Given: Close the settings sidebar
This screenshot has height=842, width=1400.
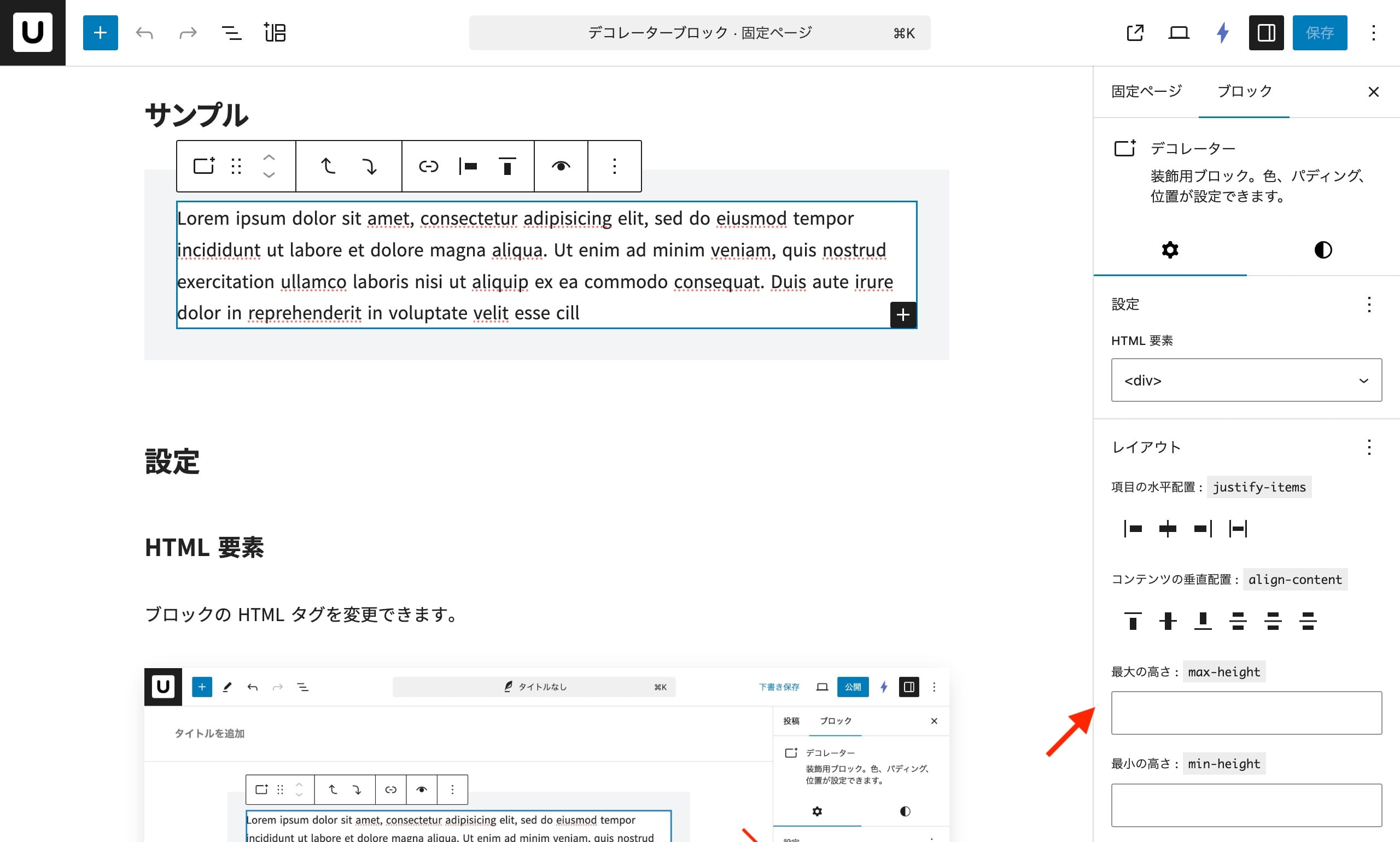Looking at the screenshot, I should (x=1373, y=91).
